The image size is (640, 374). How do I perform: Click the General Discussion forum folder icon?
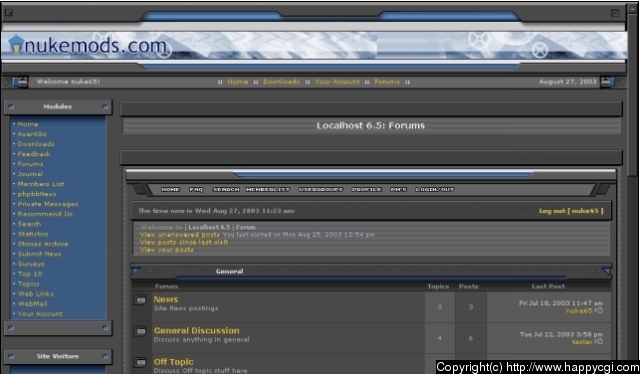(140, 331)
